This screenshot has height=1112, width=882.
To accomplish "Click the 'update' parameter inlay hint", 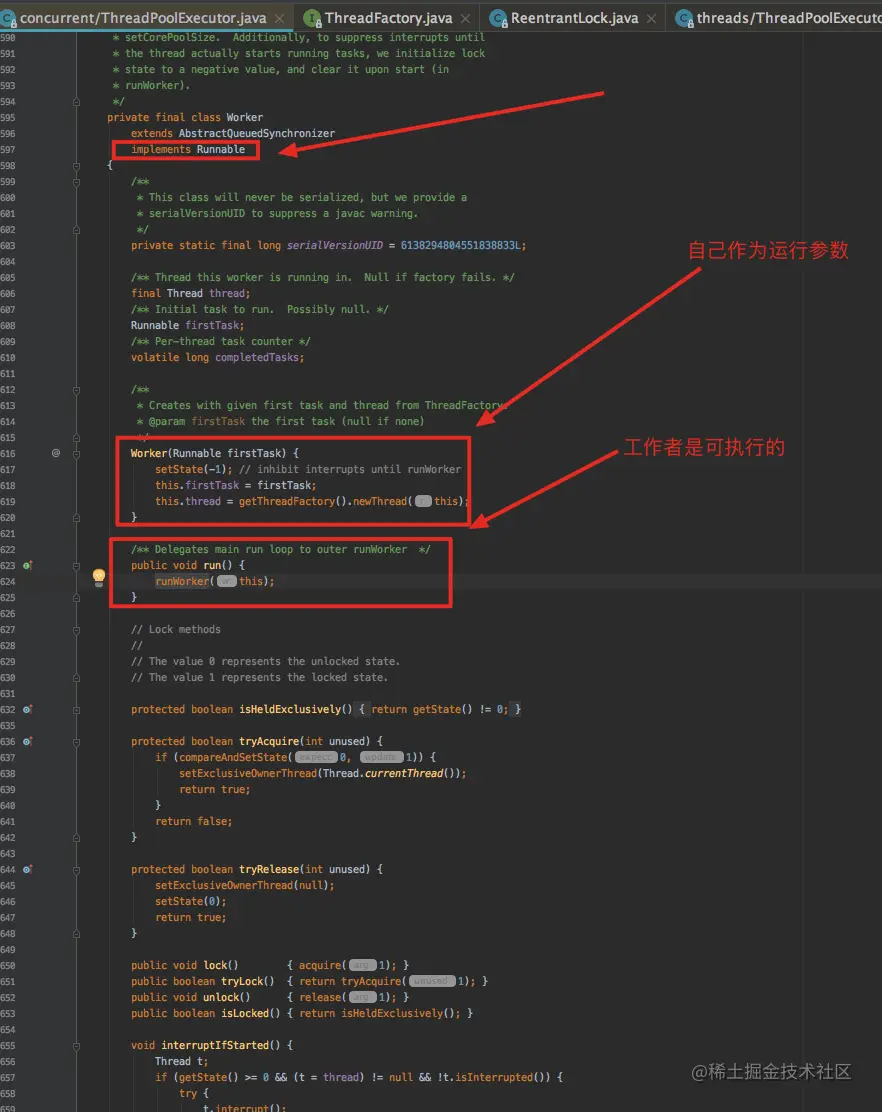I will coord(381,757).
